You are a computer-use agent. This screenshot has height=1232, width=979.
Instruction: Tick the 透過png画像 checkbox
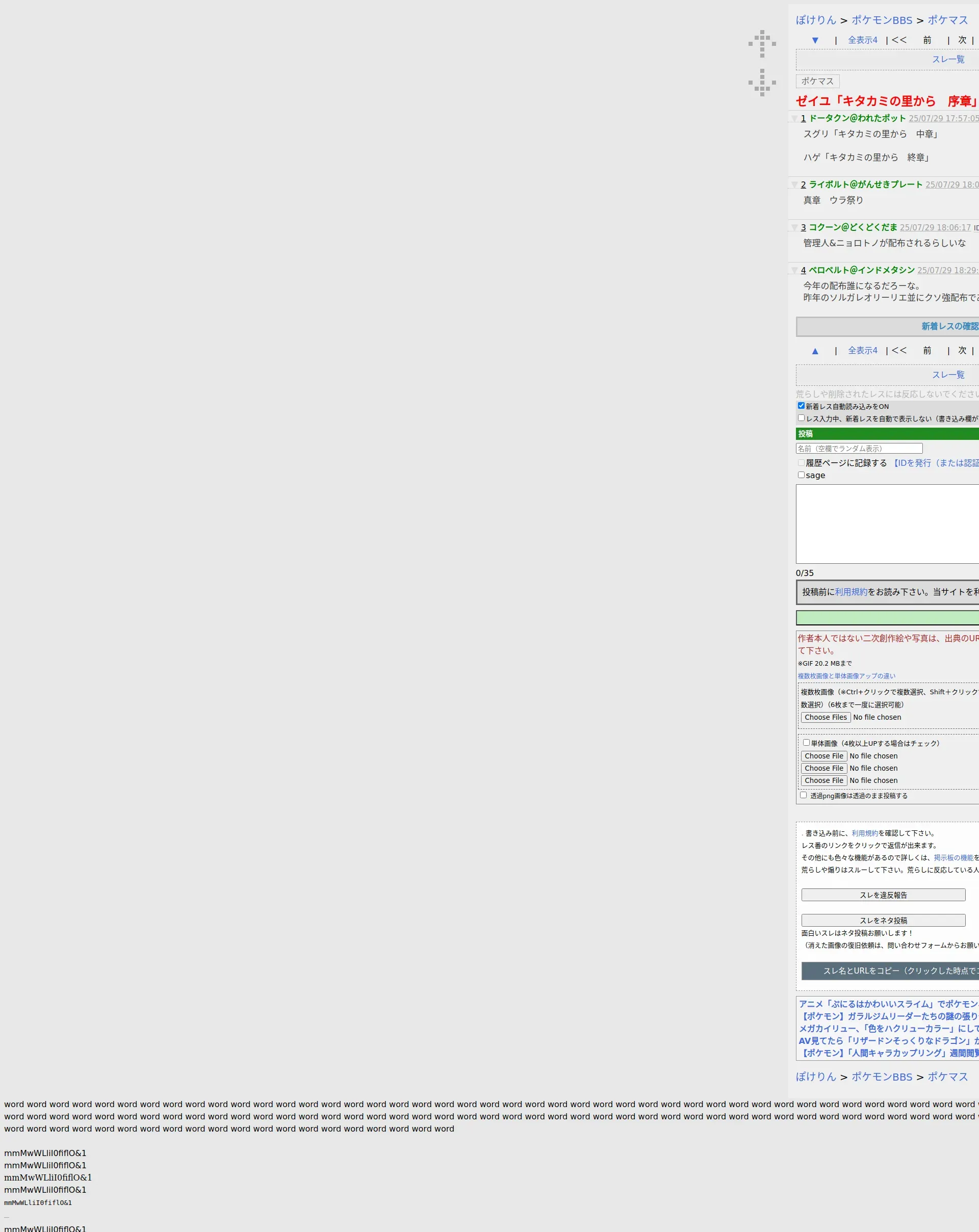click(803, 795)
